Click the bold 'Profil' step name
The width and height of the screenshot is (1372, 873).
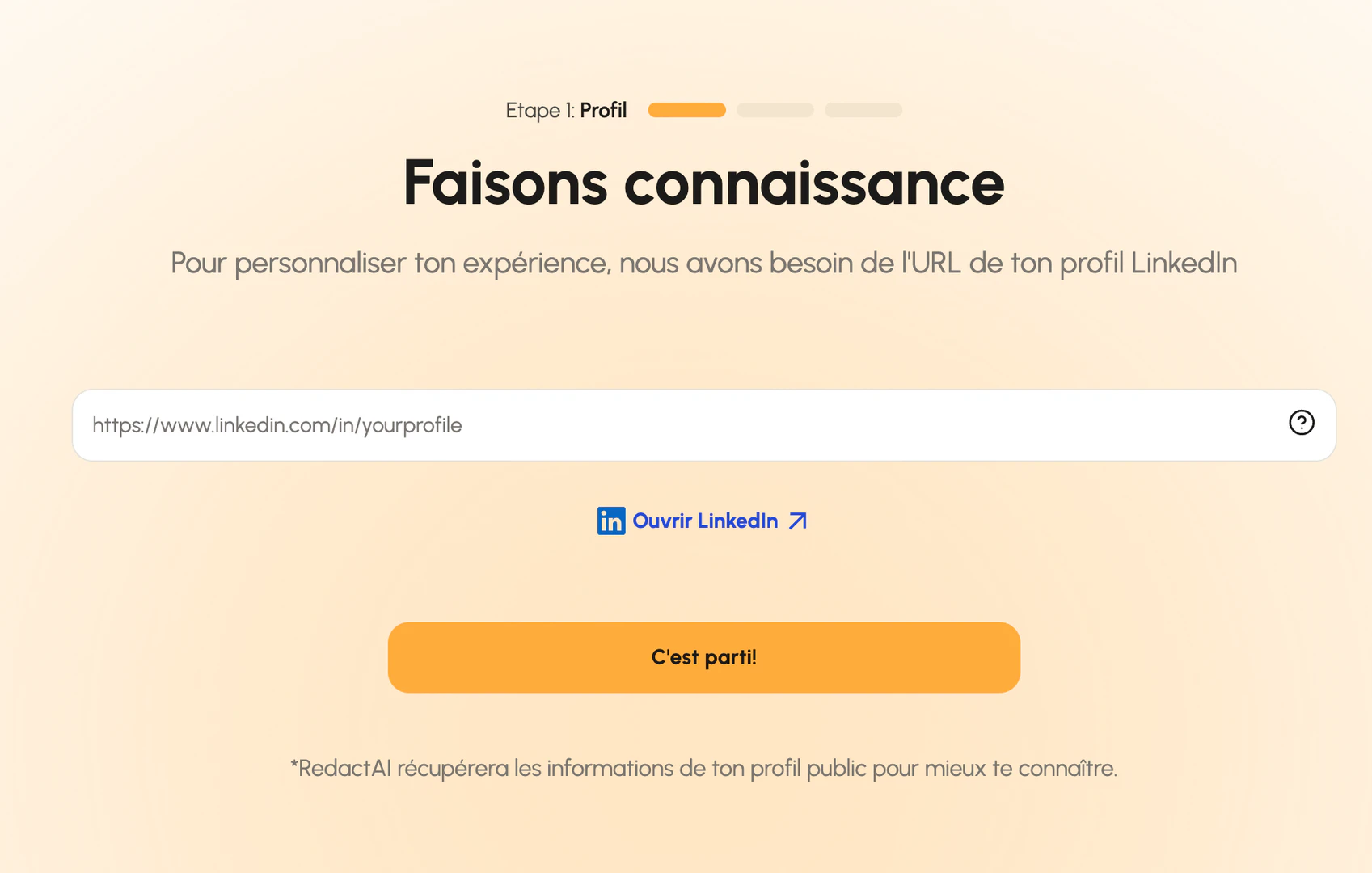point(603,110)
